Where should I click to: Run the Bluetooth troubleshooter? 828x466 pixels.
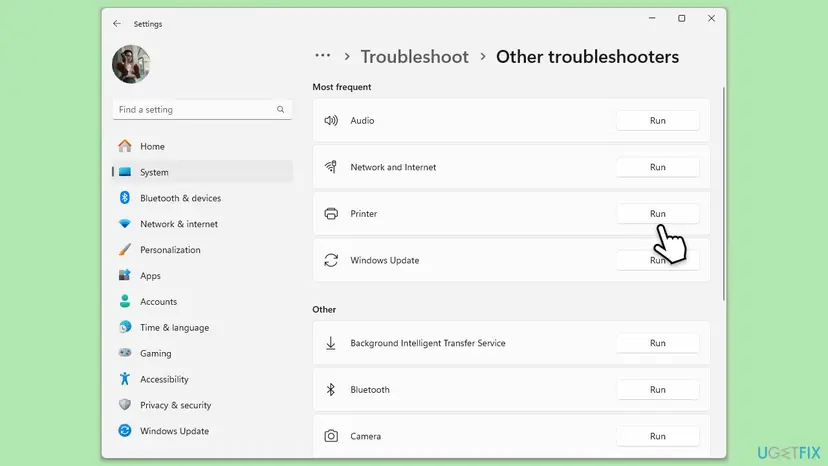(x=657, y=389)
